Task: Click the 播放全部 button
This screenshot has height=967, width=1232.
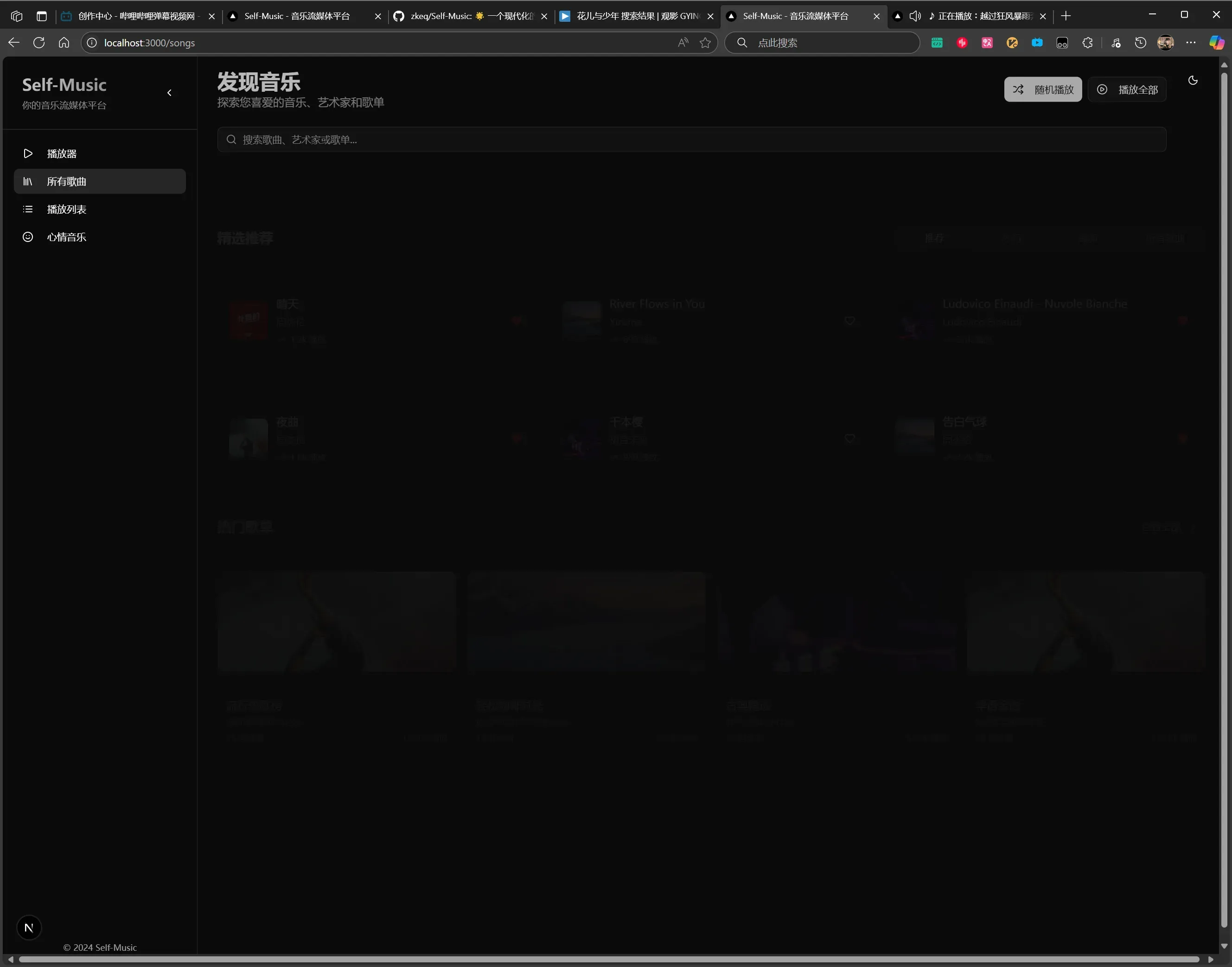Action: coord(1127,89)
